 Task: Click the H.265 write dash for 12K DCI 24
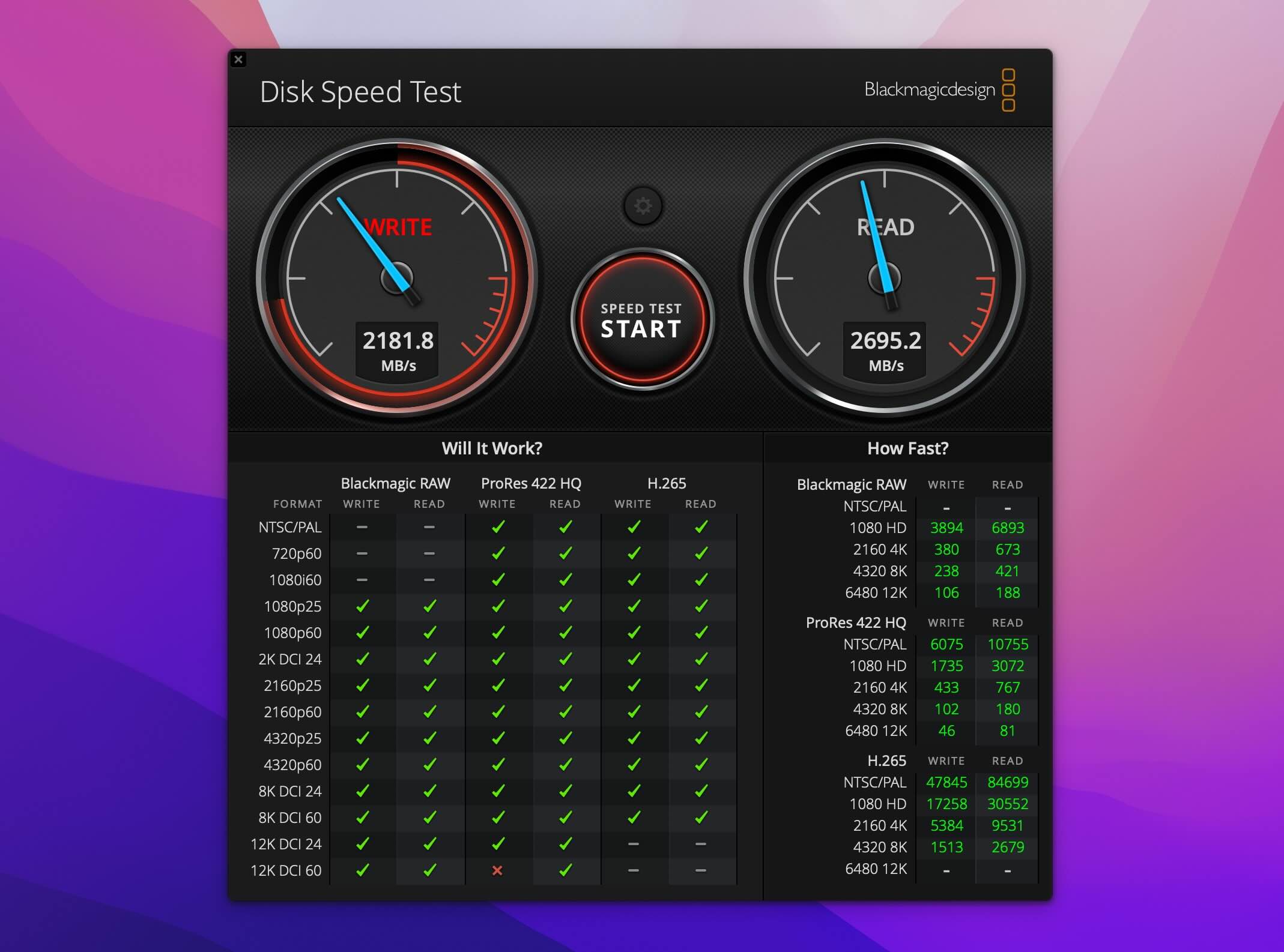click(x=634, y=844)
